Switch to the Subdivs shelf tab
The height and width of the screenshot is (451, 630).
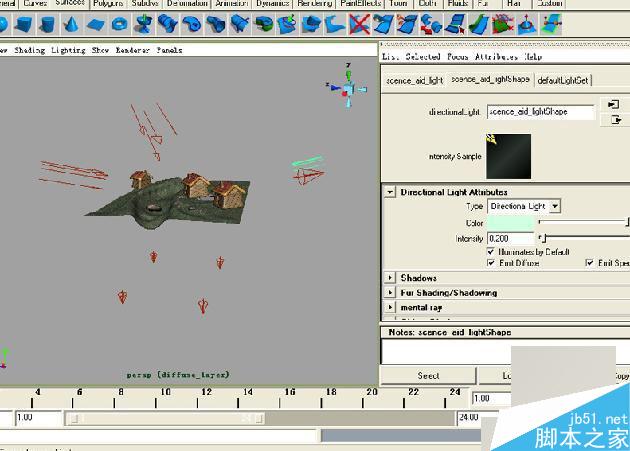pyautogui.click(x=145, y=4)
